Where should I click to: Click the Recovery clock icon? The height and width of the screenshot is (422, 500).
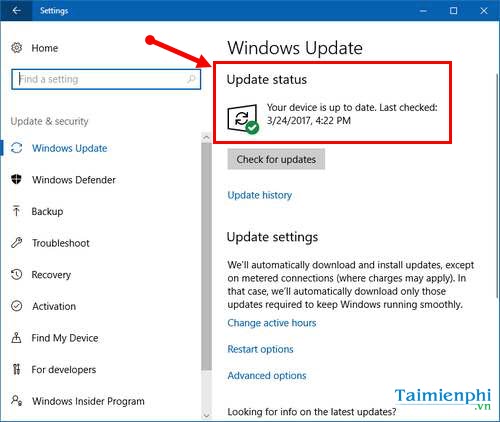[x=17, y=274]
